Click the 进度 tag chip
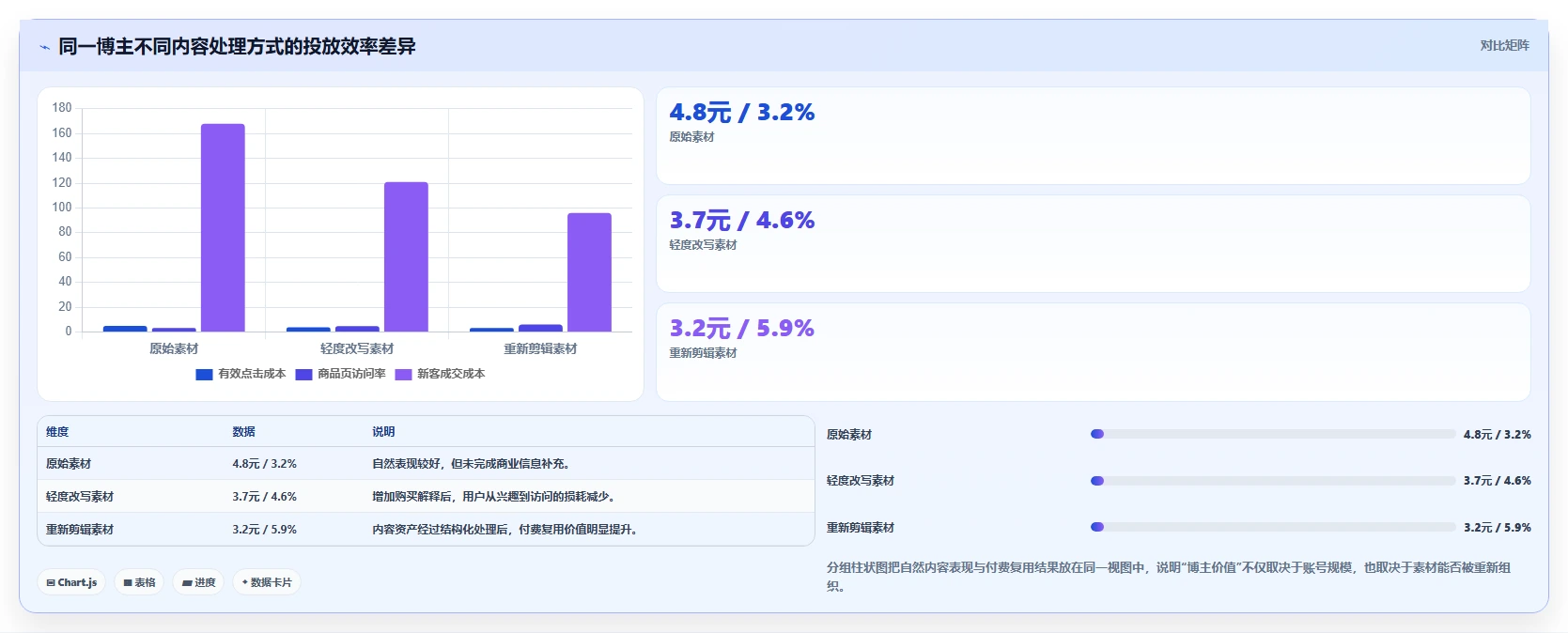The width and height of the screenshot is (1568, 633). pos(198,582)
